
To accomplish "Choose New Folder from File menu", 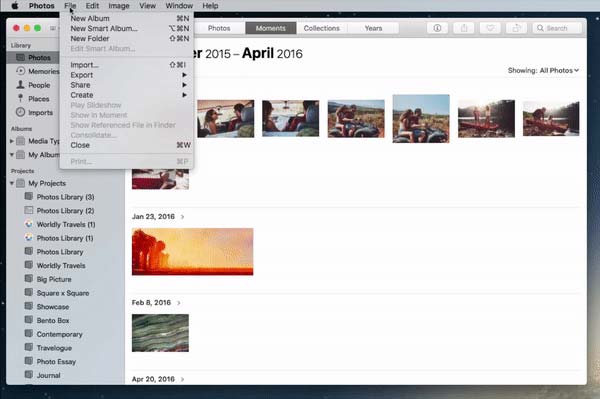I will click(x=127, y=38).
